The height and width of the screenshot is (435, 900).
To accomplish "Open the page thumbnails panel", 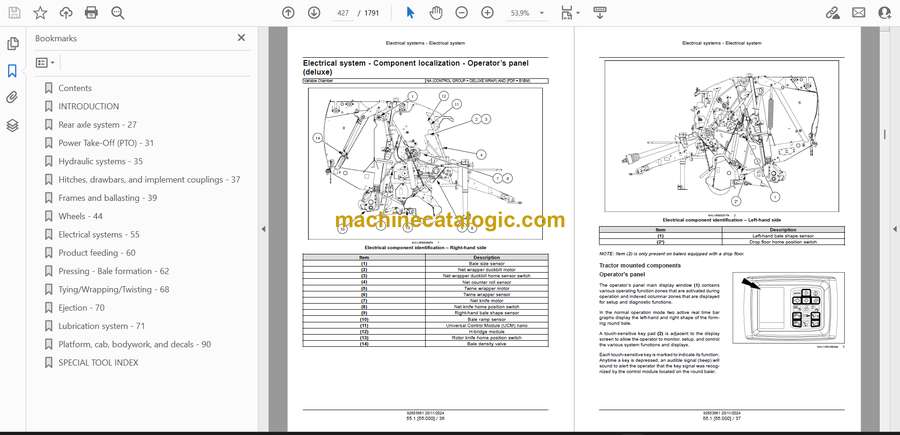I will tap(13, 44).
